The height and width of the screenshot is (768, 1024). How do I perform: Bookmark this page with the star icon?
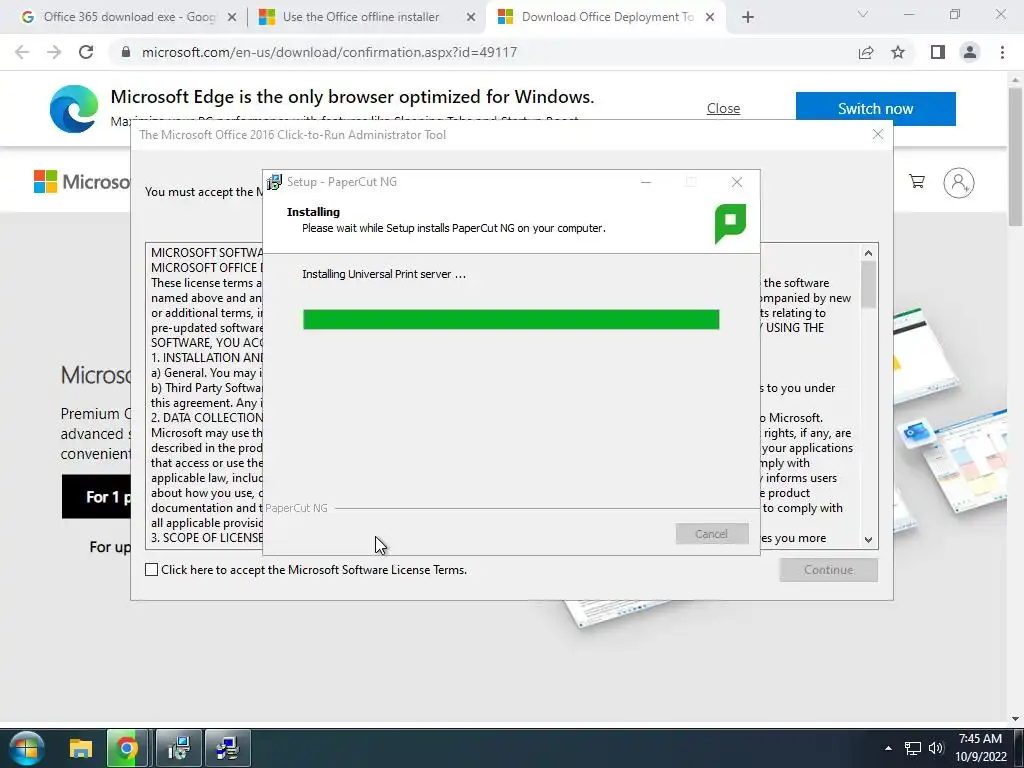898,52
